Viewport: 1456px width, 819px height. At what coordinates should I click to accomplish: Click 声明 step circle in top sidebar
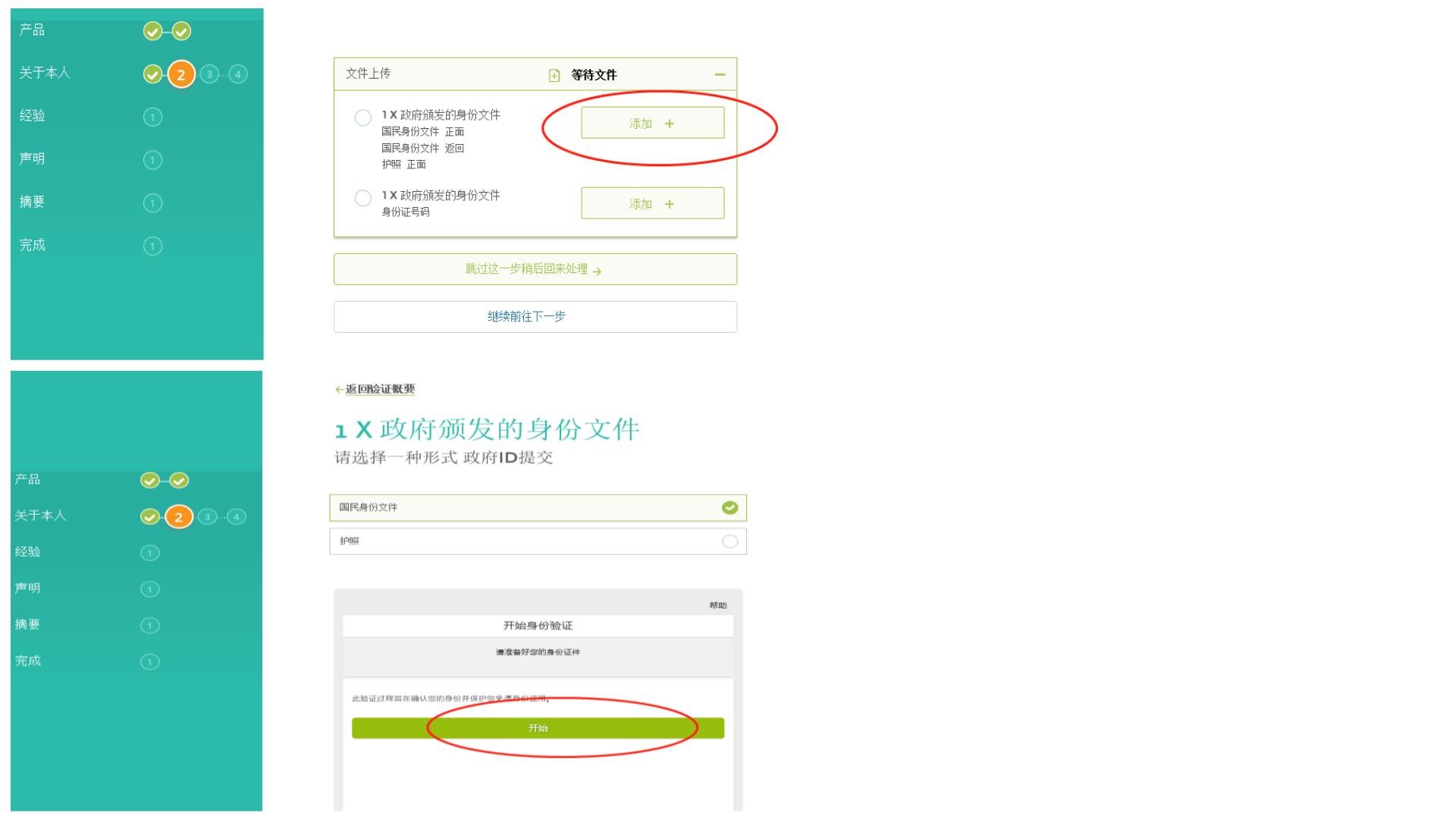pyautogui.click(x=152, y=160)
